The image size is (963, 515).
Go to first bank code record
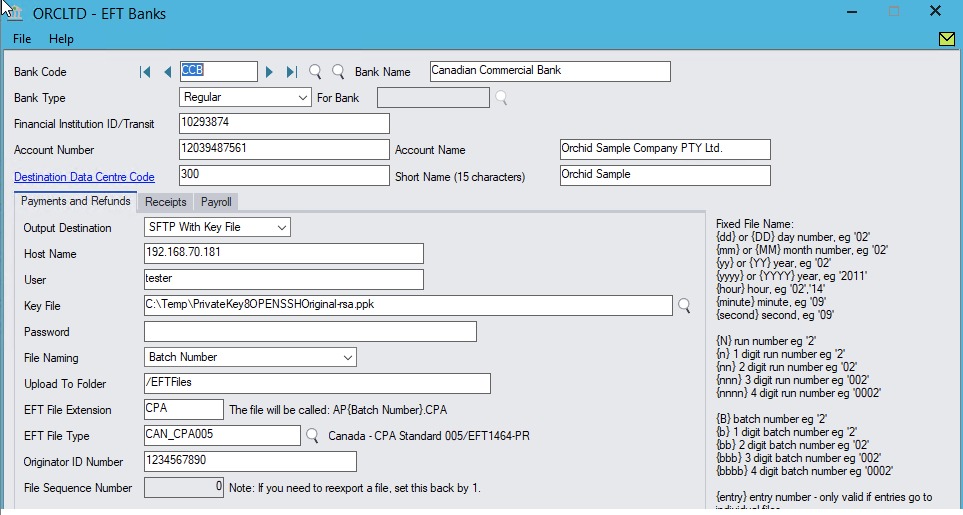145,72
